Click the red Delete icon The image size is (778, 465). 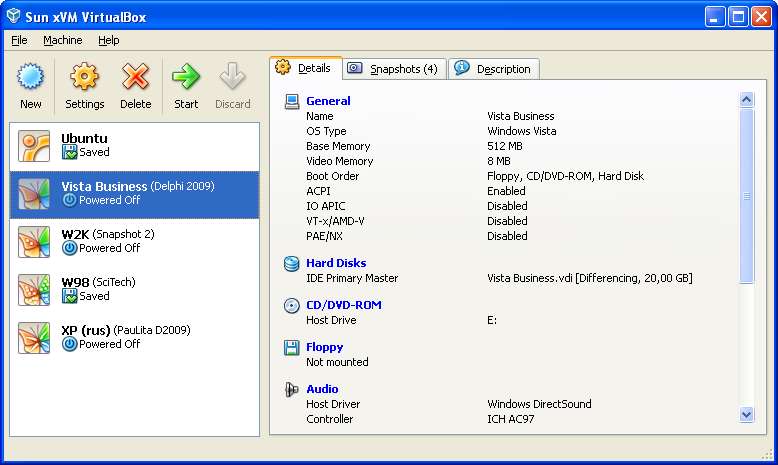tap(135, 77)
